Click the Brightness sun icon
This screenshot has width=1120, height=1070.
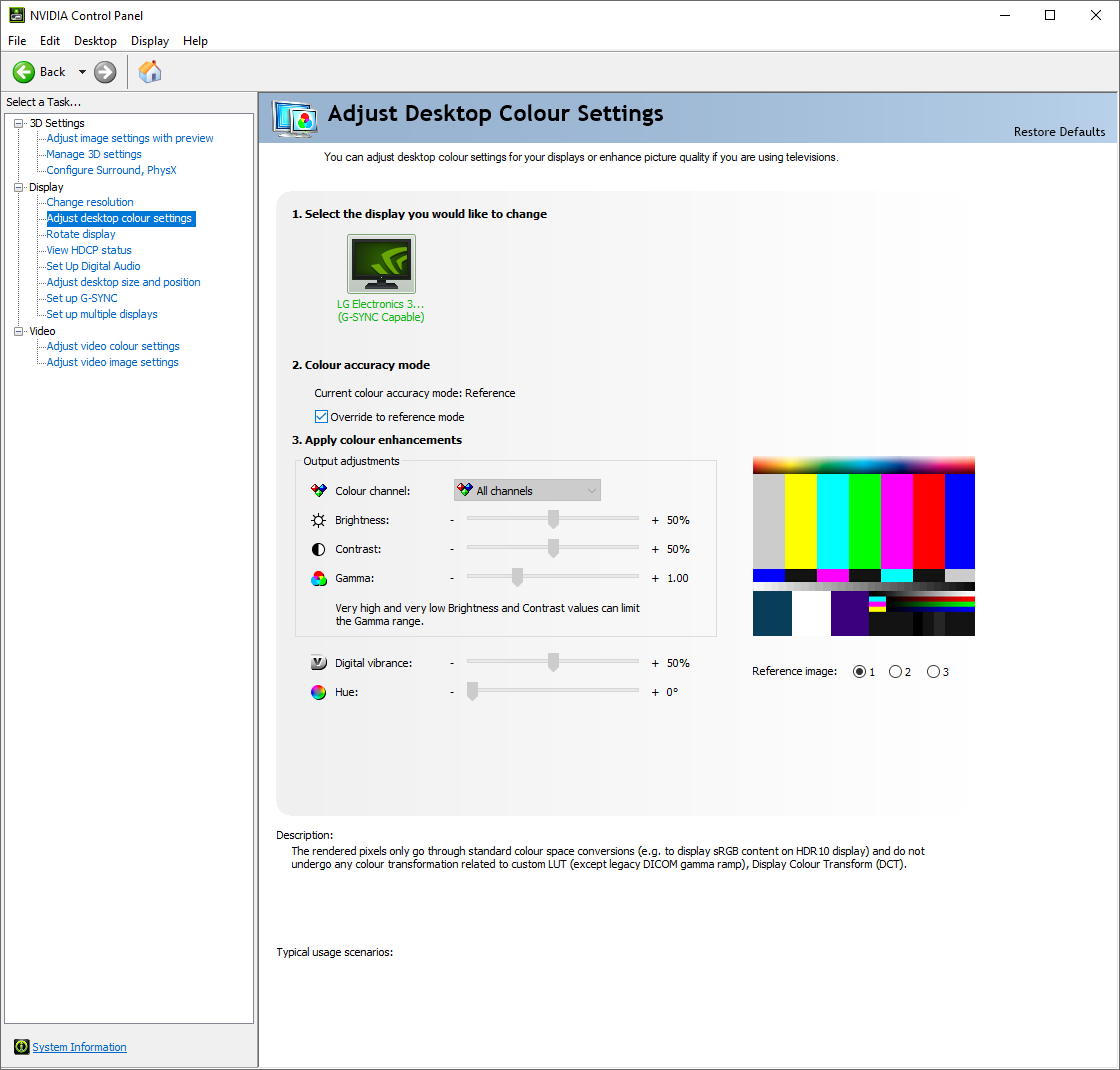pos(319,520)
